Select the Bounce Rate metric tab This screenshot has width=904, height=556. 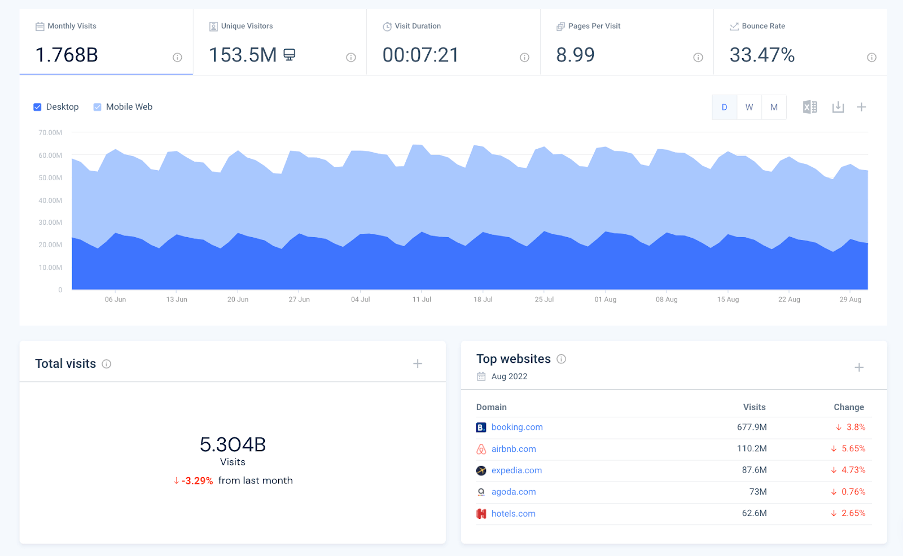[800, 42]
